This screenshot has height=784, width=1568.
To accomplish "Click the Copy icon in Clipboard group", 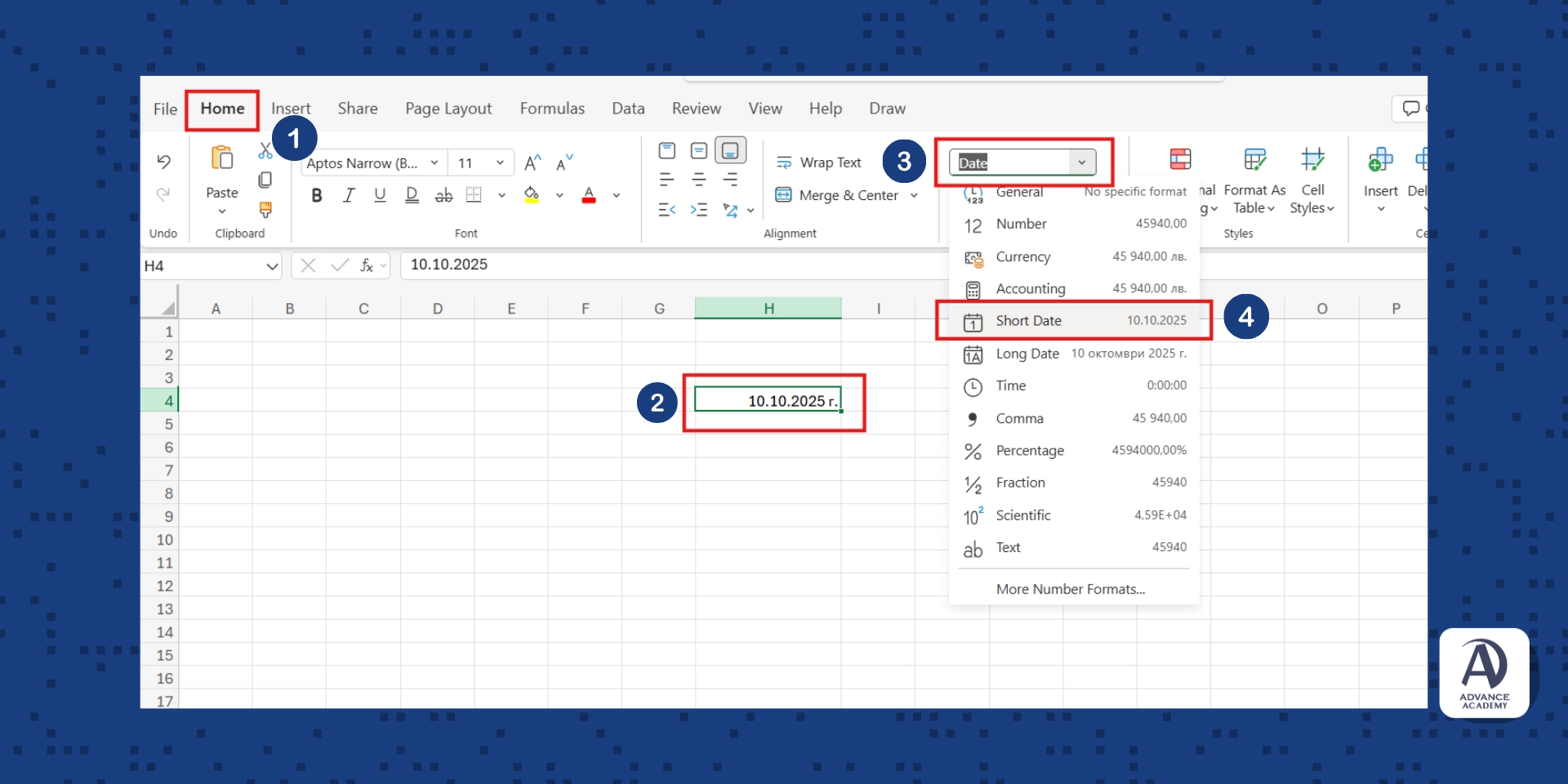I will coord(265,180).
